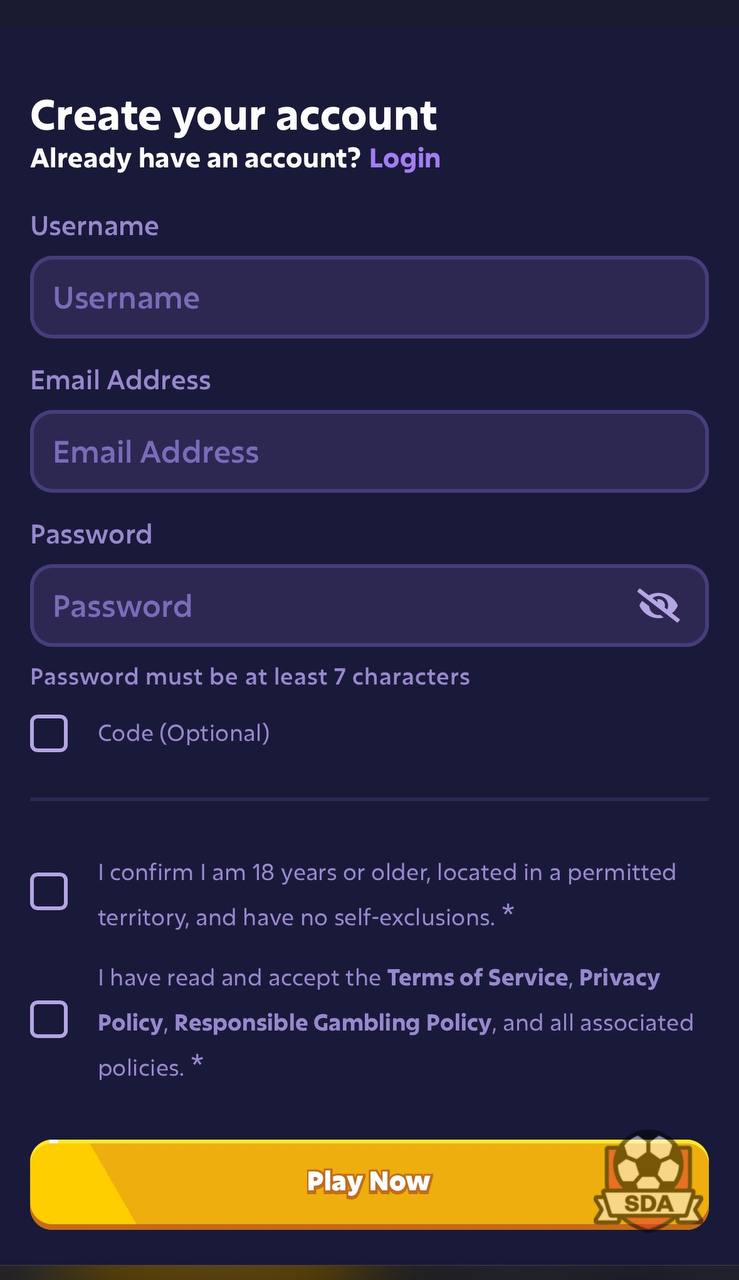Focus the Email Address input field
The height and width of the screenshot is (1280, 739).
pyautogui.click(x=369, y=451)
